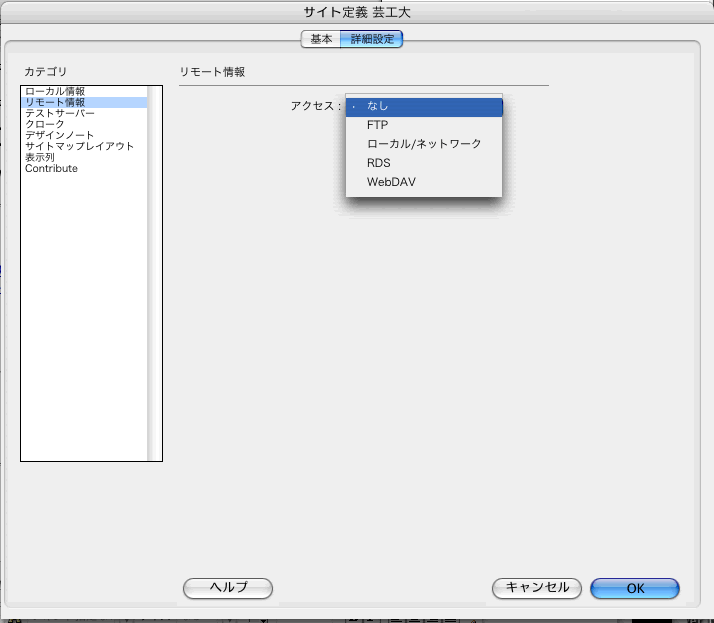The height and width of the screenshot is (623, 714).
Task: Choose なし in the access dropdown
Action: [x=424, y=106]
